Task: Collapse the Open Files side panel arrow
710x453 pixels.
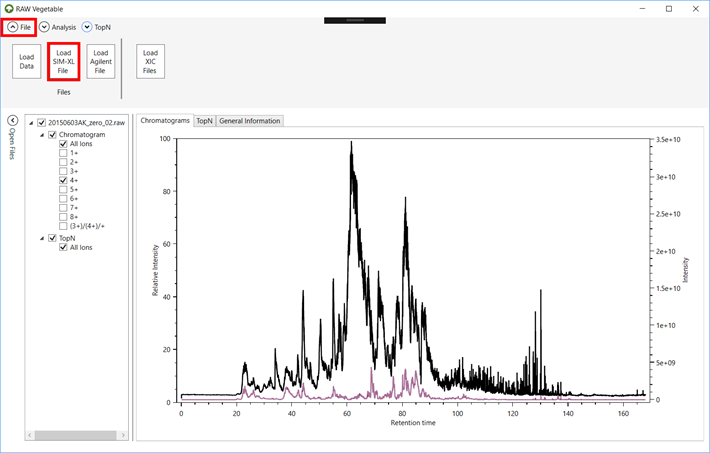Action: [x=12, y=120]
